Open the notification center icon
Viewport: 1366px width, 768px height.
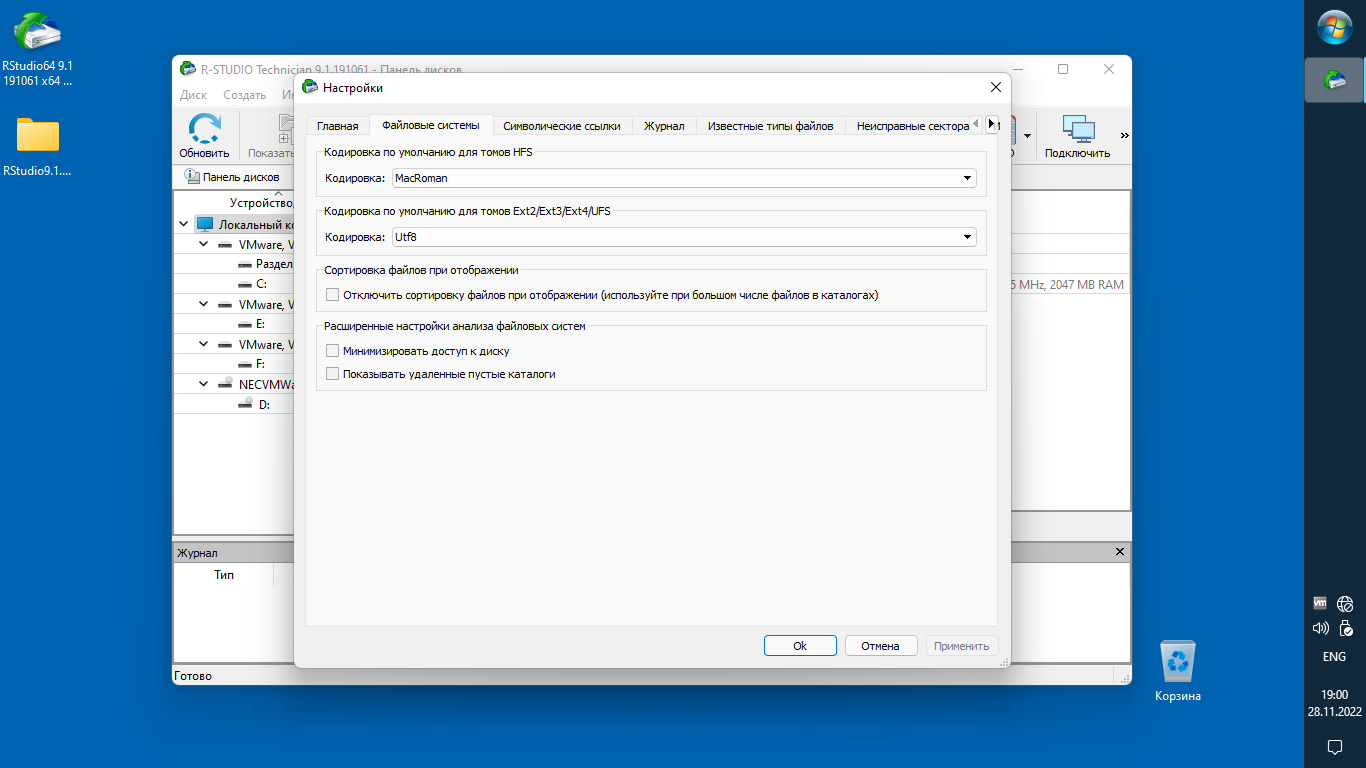(x=1334, y=746)
